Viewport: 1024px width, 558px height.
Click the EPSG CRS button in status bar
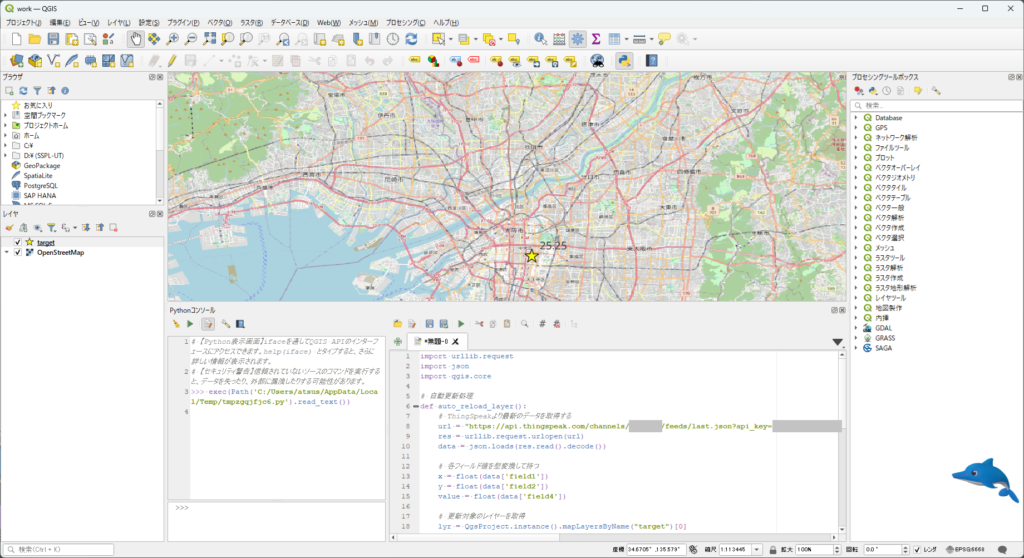pyautogui.click(x=965, y=550)
